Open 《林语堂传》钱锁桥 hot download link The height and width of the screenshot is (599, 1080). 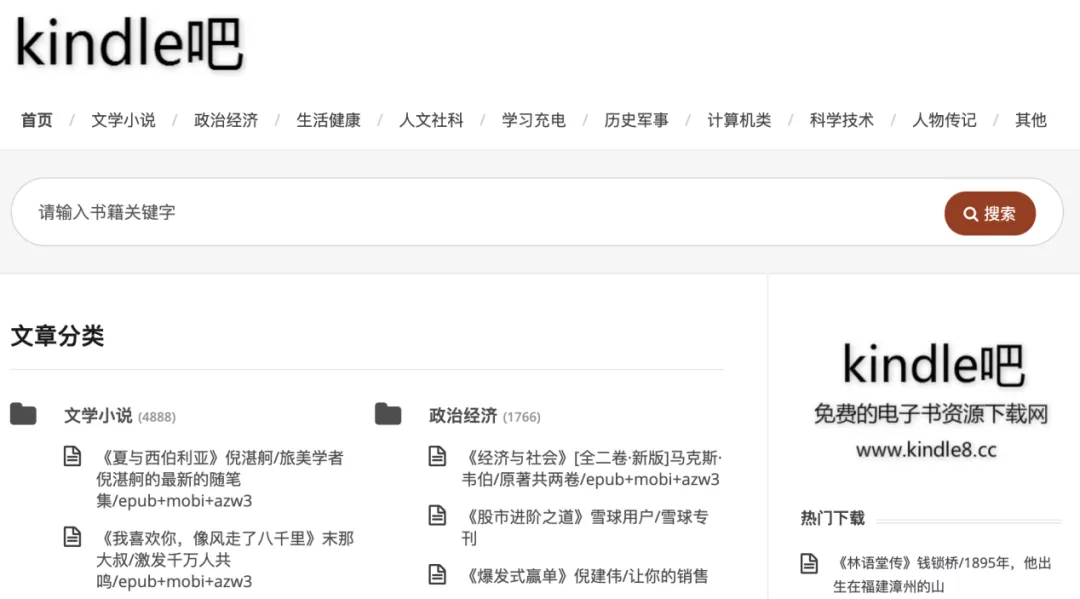tap(943, 574)
